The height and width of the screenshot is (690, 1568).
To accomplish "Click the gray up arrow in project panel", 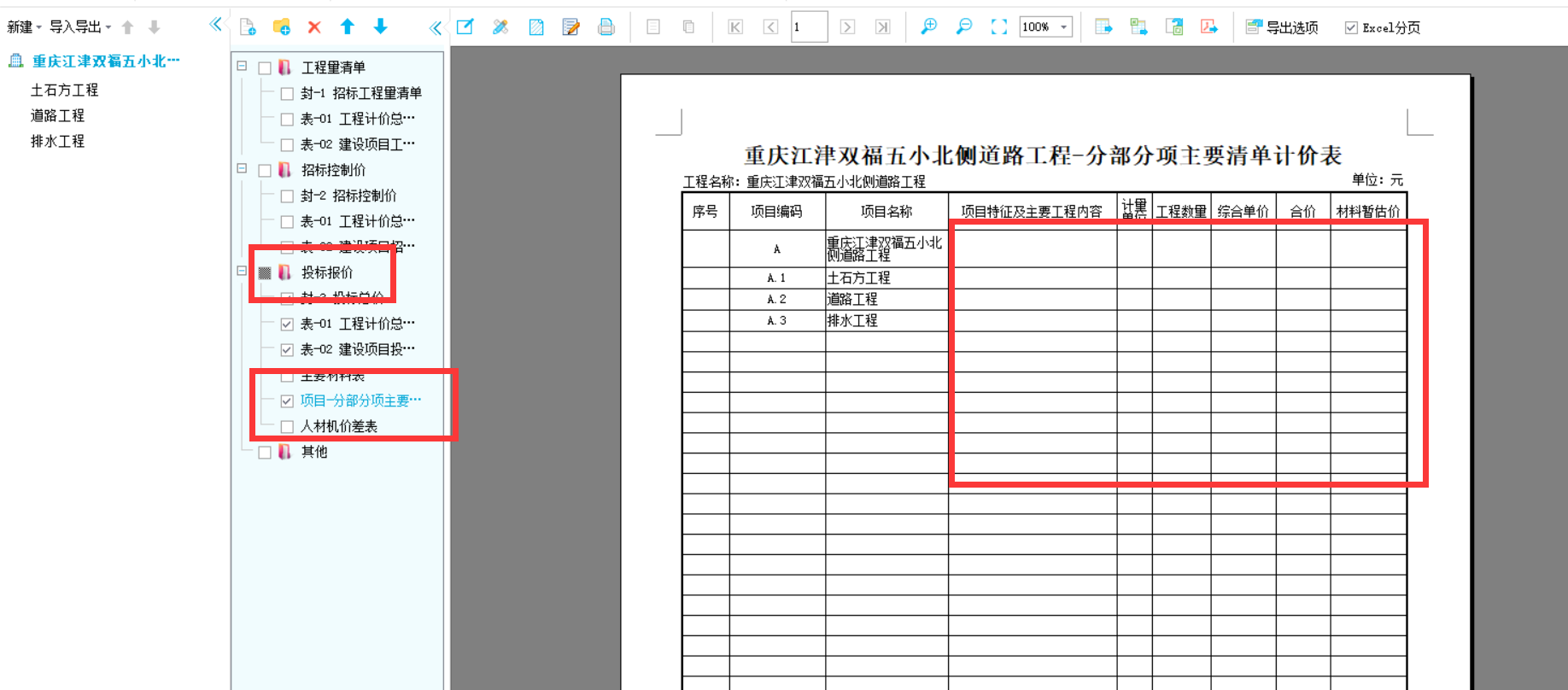I will pos(128,27).
